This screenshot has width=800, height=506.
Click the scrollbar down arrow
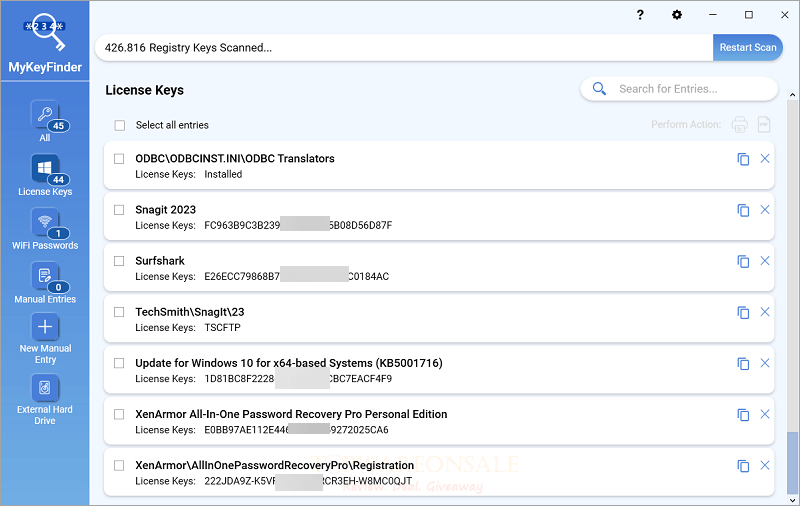792,500
